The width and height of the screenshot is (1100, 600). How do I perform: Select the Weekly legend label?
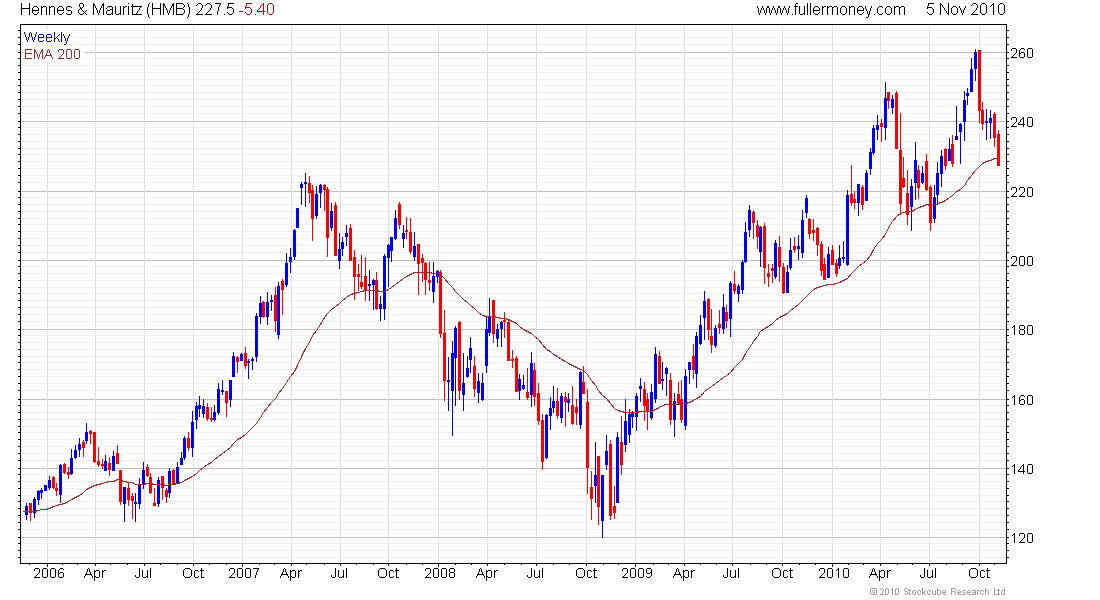point(47,37)
